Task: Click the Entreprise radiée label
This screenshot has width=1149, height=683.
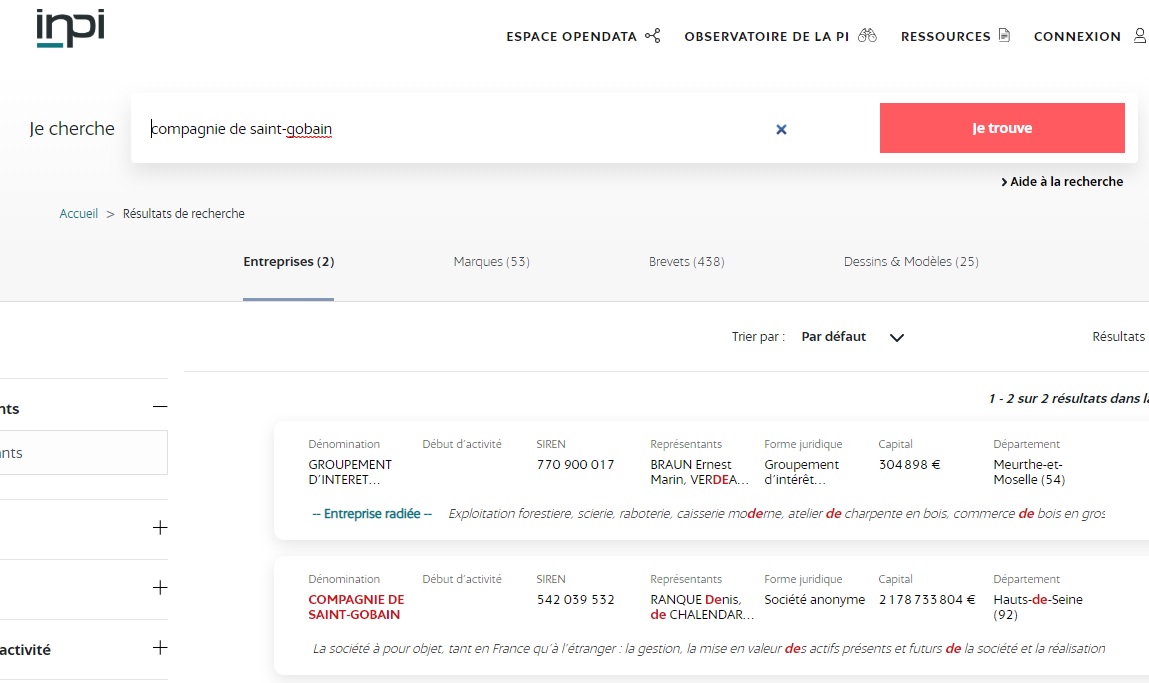Action: coord(372,514)
